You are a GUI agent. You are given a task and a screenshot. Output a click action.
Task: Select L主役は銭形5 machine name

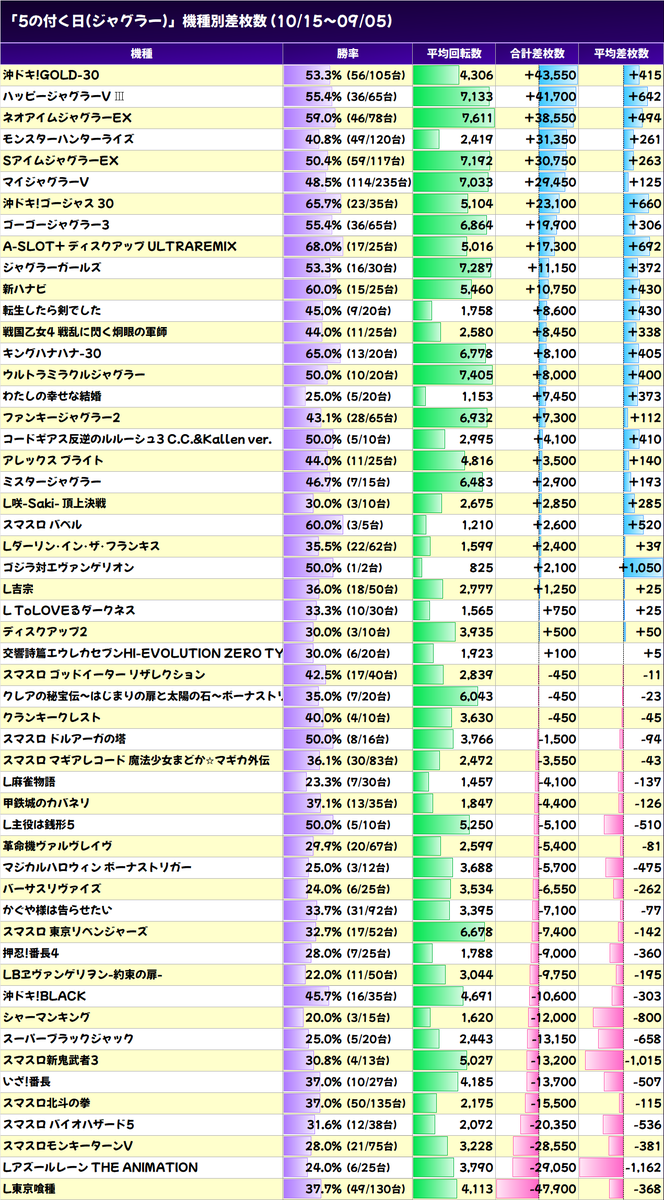point(40,824)
